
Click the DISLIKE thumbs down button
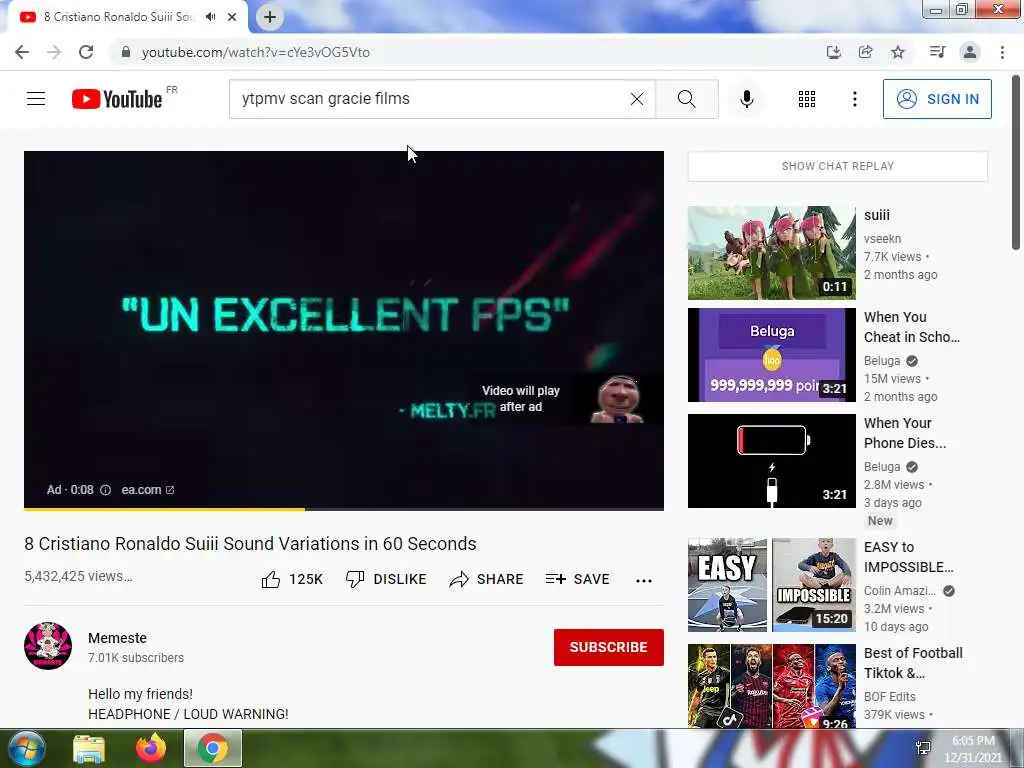click(386, 579)
